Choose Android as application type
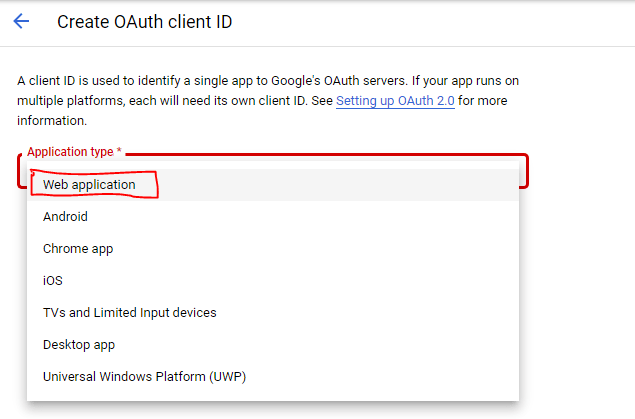 click(x=273, y=217)
